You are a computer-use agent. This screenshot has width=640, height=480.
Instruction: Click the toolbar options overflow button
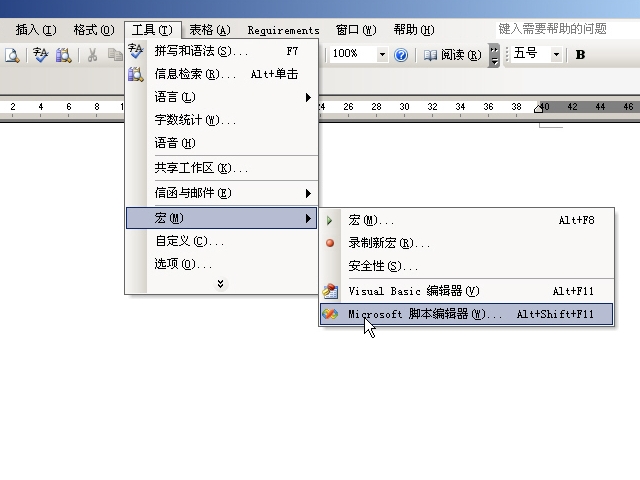click(494, 55)
